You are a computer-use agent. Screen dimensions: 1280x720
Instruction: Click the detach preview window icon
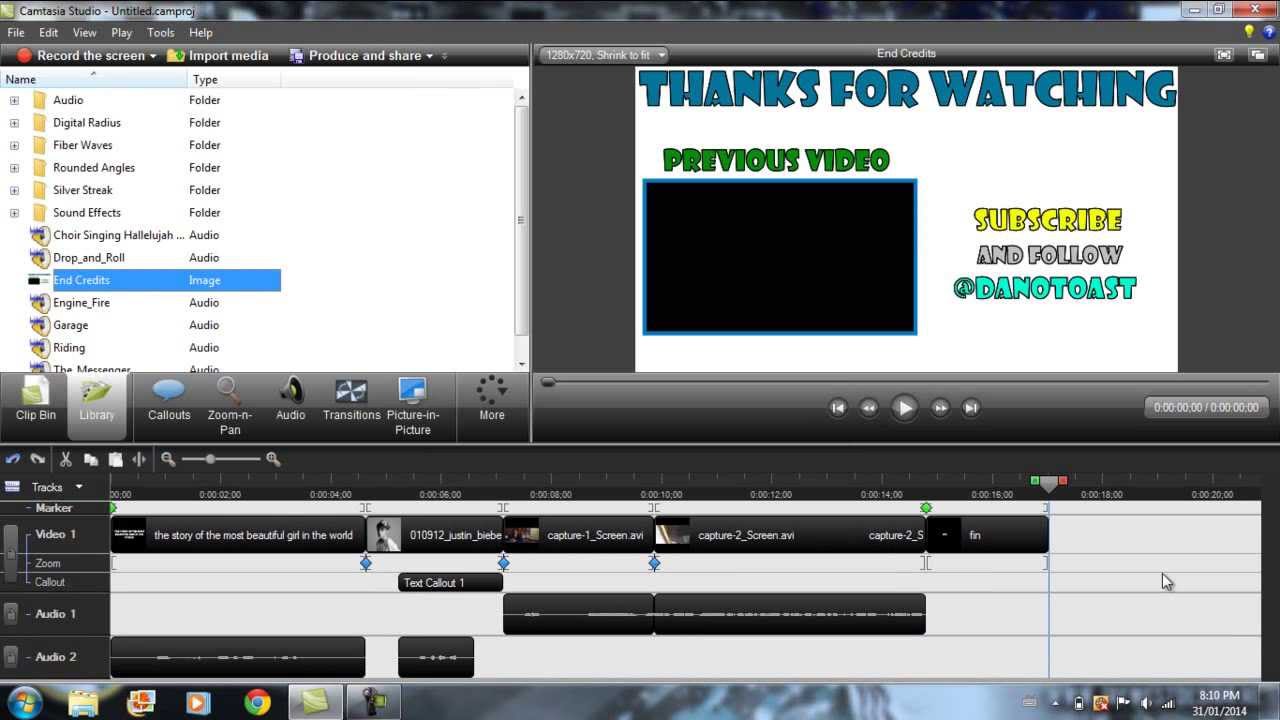pyautogui.click(x=1257, y=55)
